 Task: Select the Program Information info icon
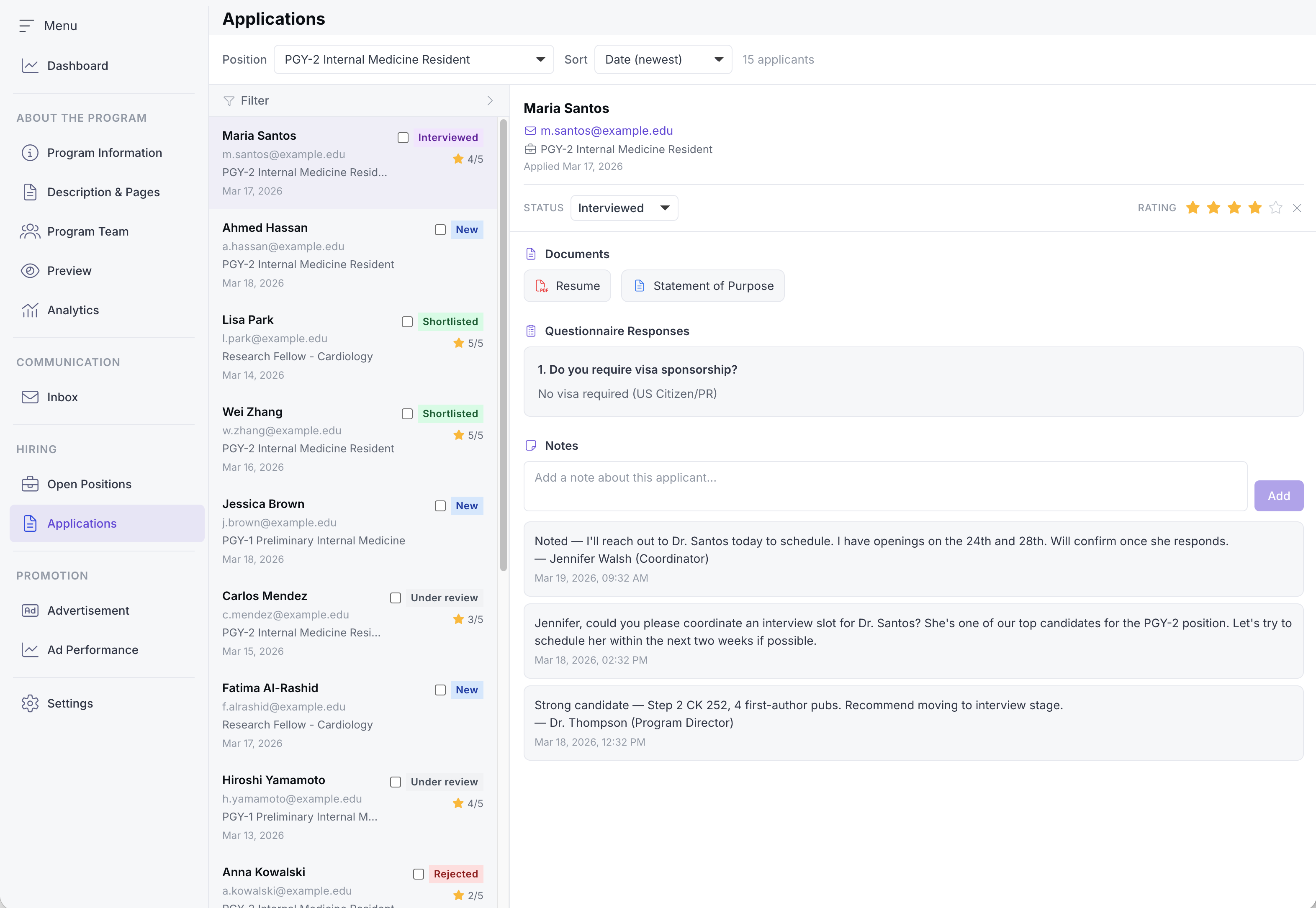pyautogui.click(x=30, y=152)
